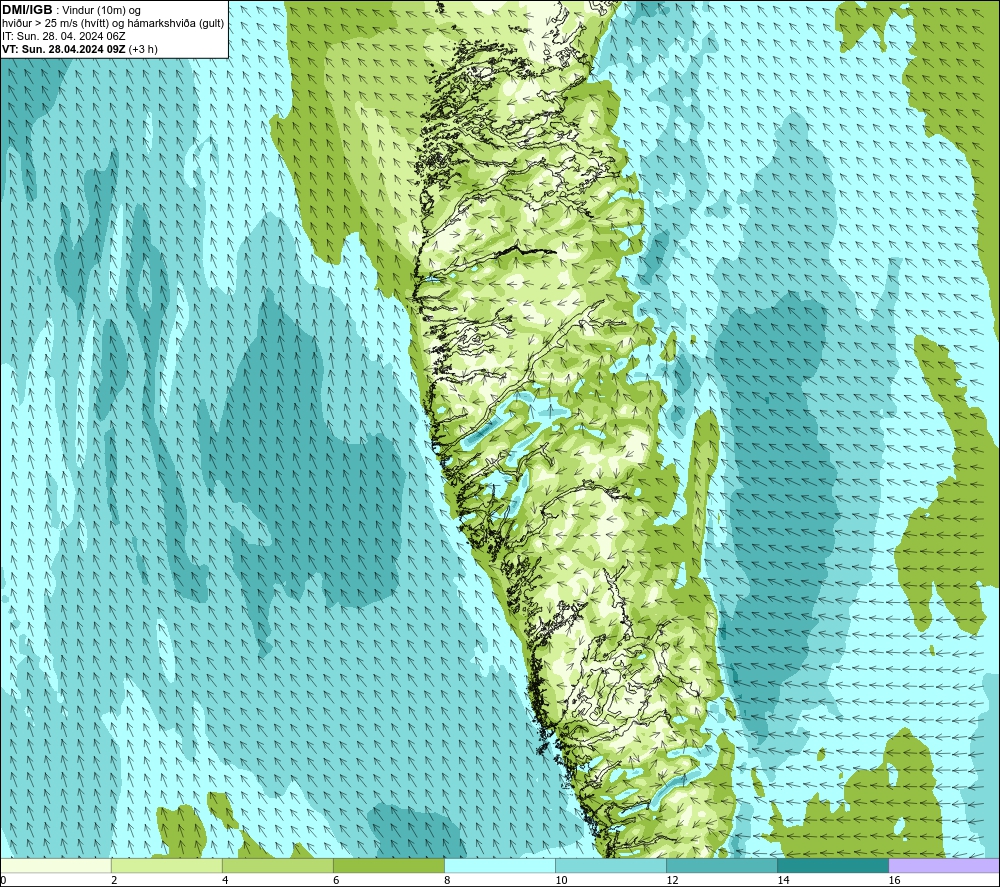The height and width of the screenshot is (887, 1000).
Task: Click the pale cream 0–2 m/s color swatch
Action: (55, 865)
